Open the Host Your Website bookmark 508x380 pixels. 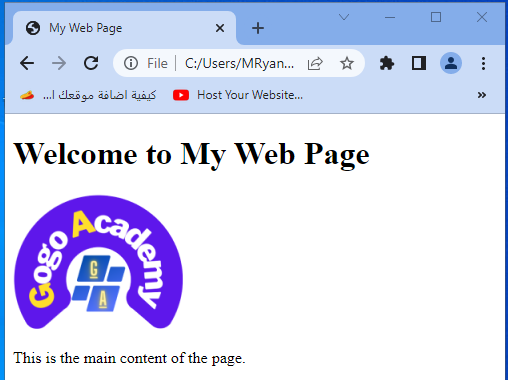(x=238, y=95)
